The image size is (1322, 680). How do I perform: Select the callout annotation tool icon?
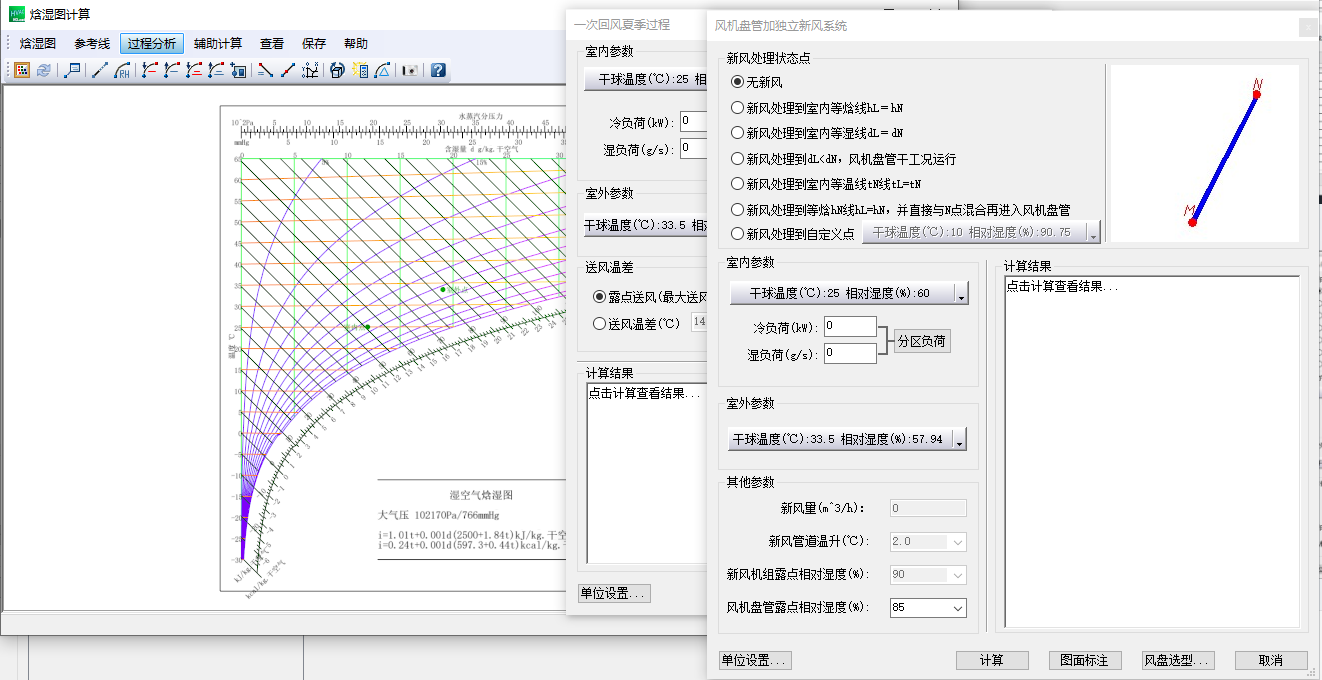pos(73,71)
